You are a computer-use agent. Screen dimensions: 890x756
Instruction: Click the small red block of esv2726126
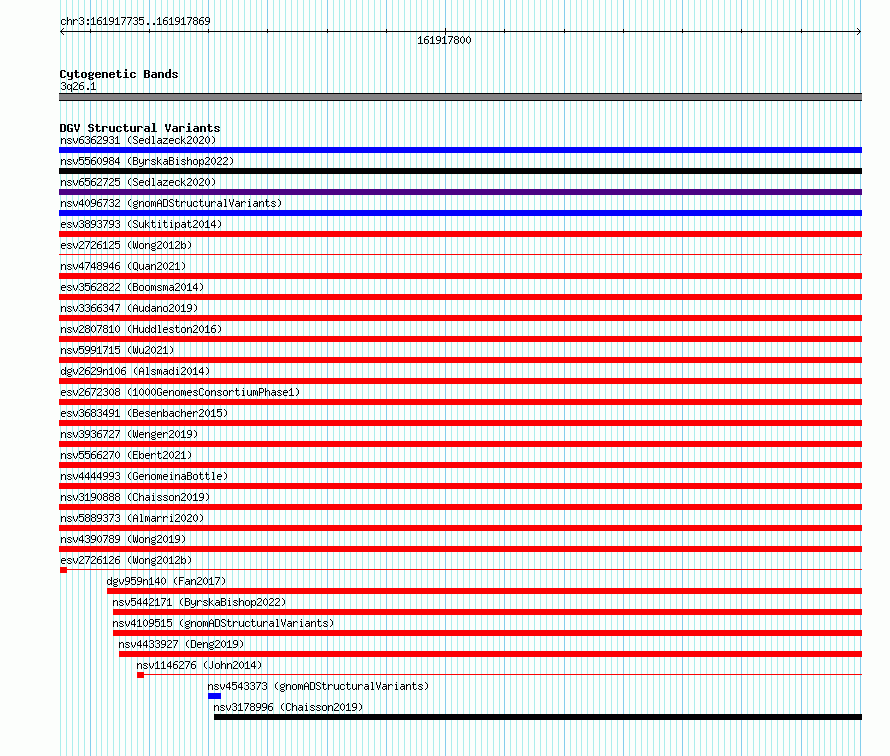click(x=64, y=570)
